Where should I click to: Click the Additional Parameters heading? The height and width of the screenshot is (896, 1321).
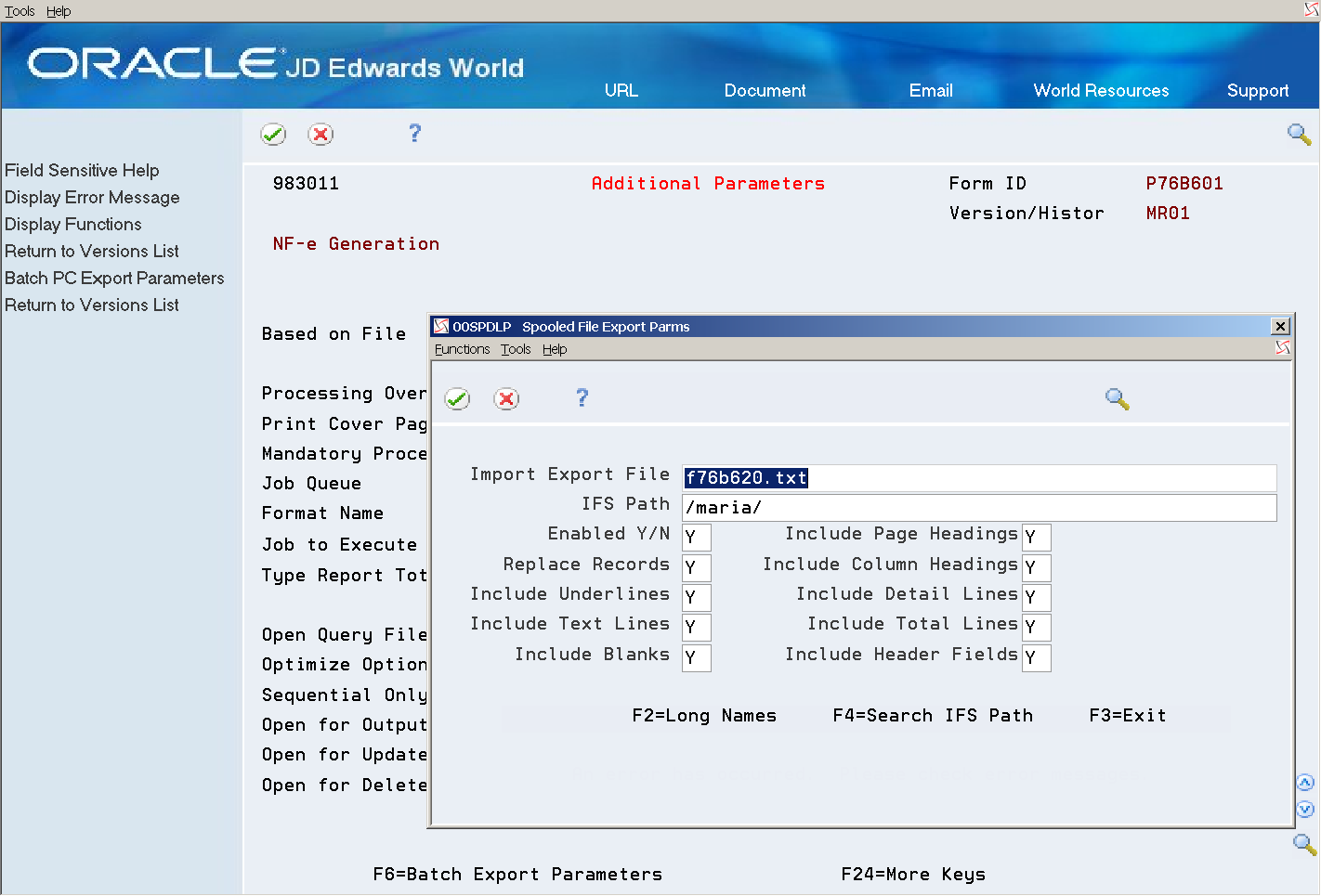tap(708, 183)
